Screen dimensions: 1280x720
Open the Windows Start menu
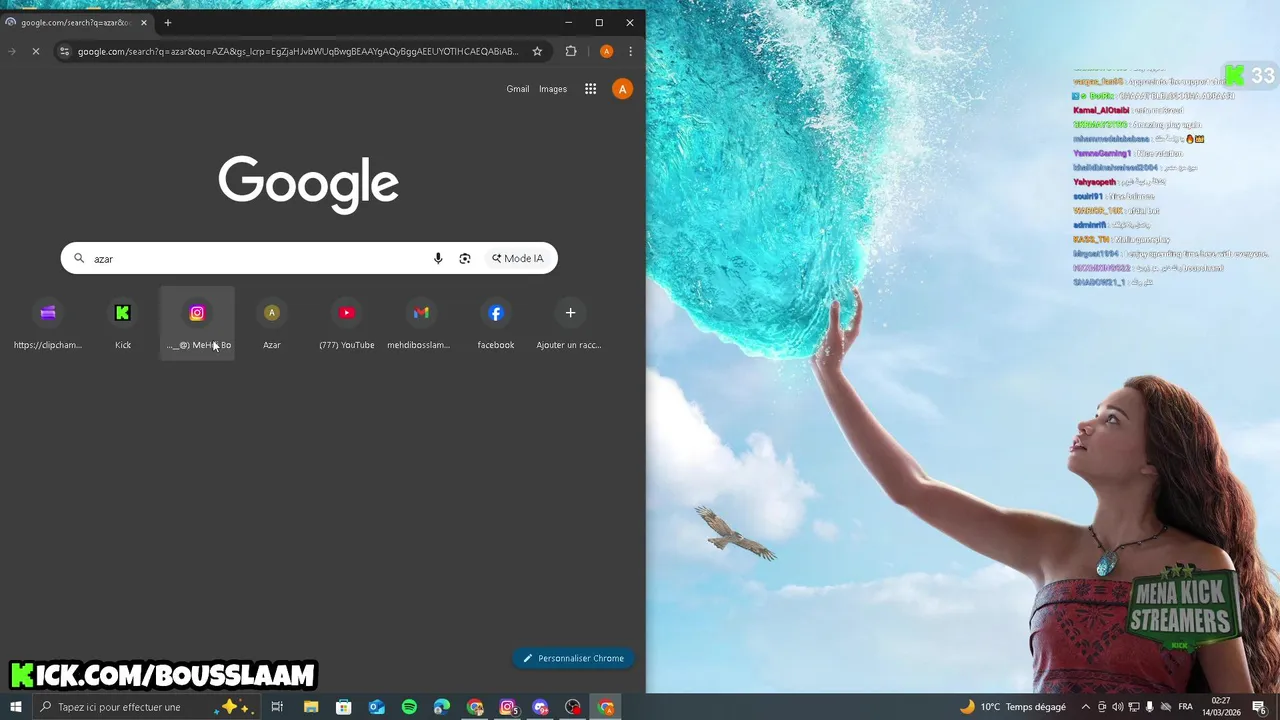point(16,707)
